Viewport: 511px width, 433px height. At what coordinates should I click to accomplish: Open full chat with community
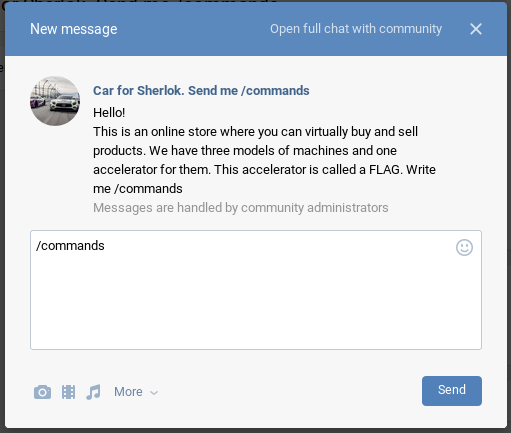(356, 29)
